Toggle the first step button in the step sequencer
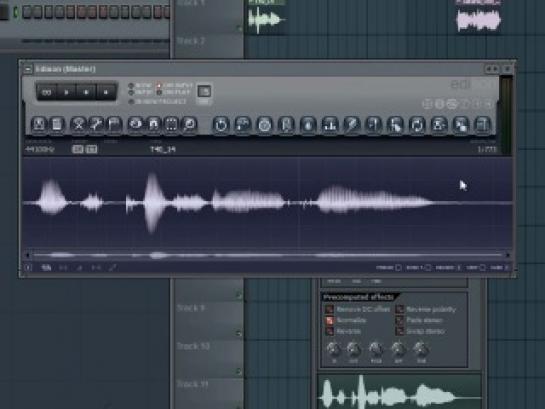 (x=27, y=12)
